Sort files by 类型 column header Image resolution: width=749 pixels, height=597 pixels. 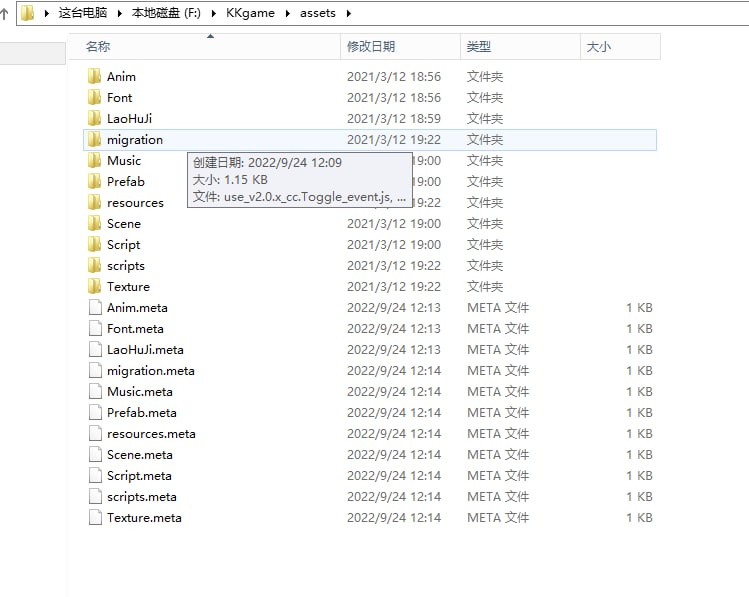[x=479, y=47]
